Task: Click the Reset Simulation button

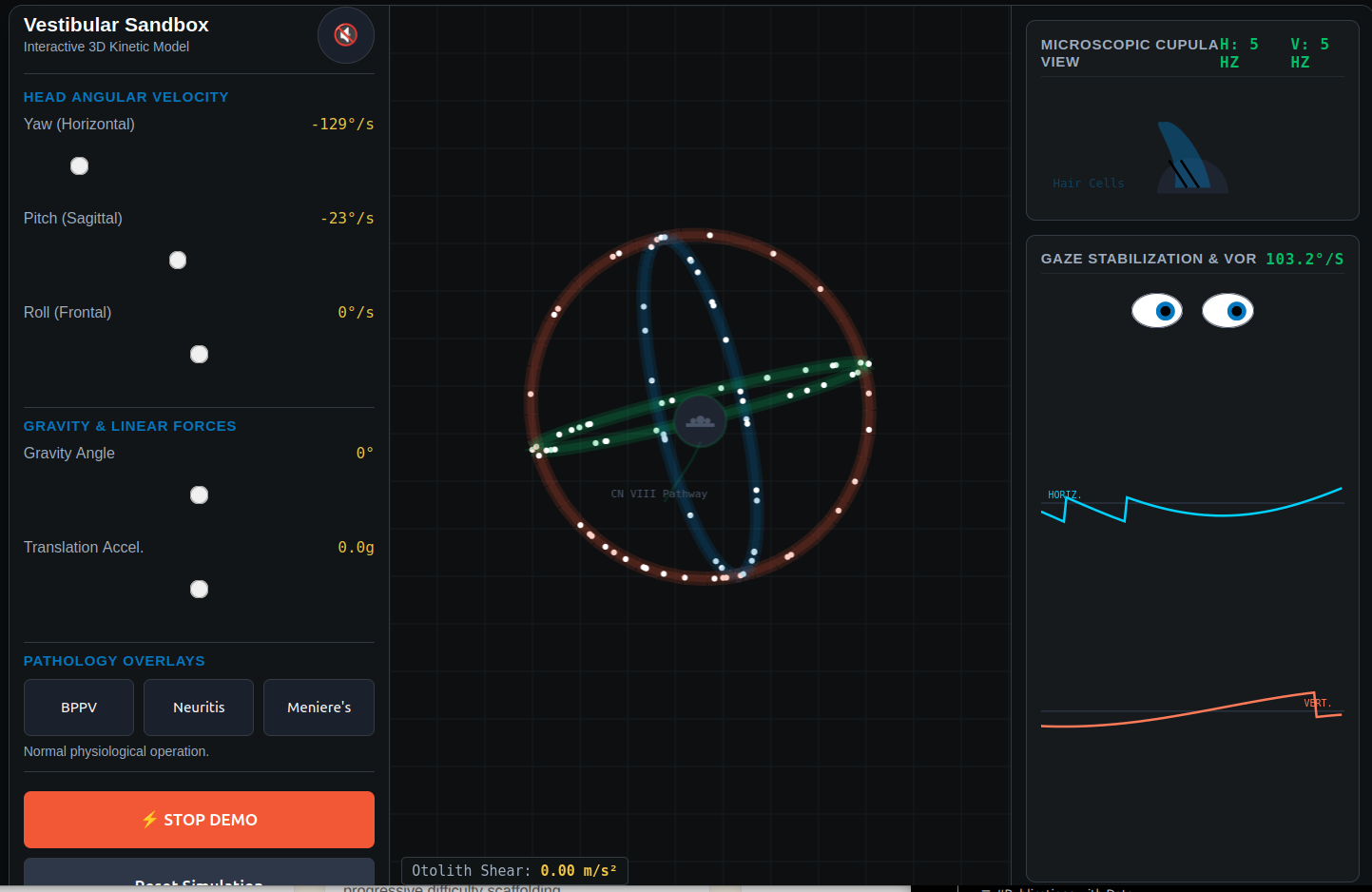Action: coord(199,874)
